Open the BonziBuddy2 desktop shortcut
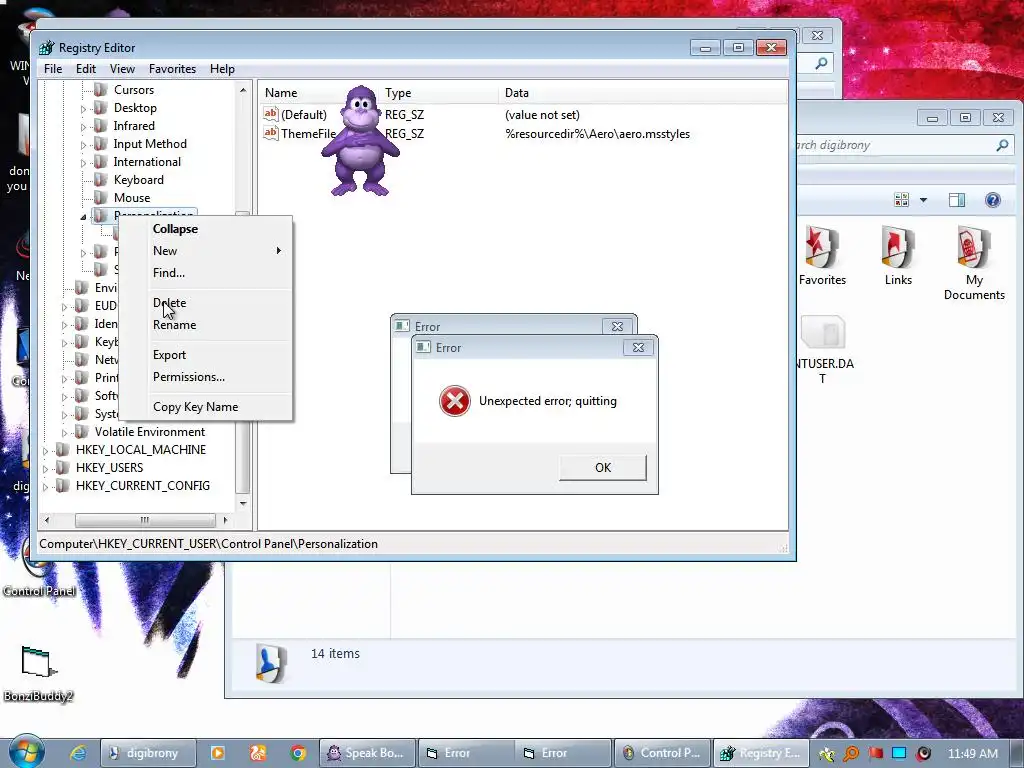The image size is (1024, 768). click(38, 674)
